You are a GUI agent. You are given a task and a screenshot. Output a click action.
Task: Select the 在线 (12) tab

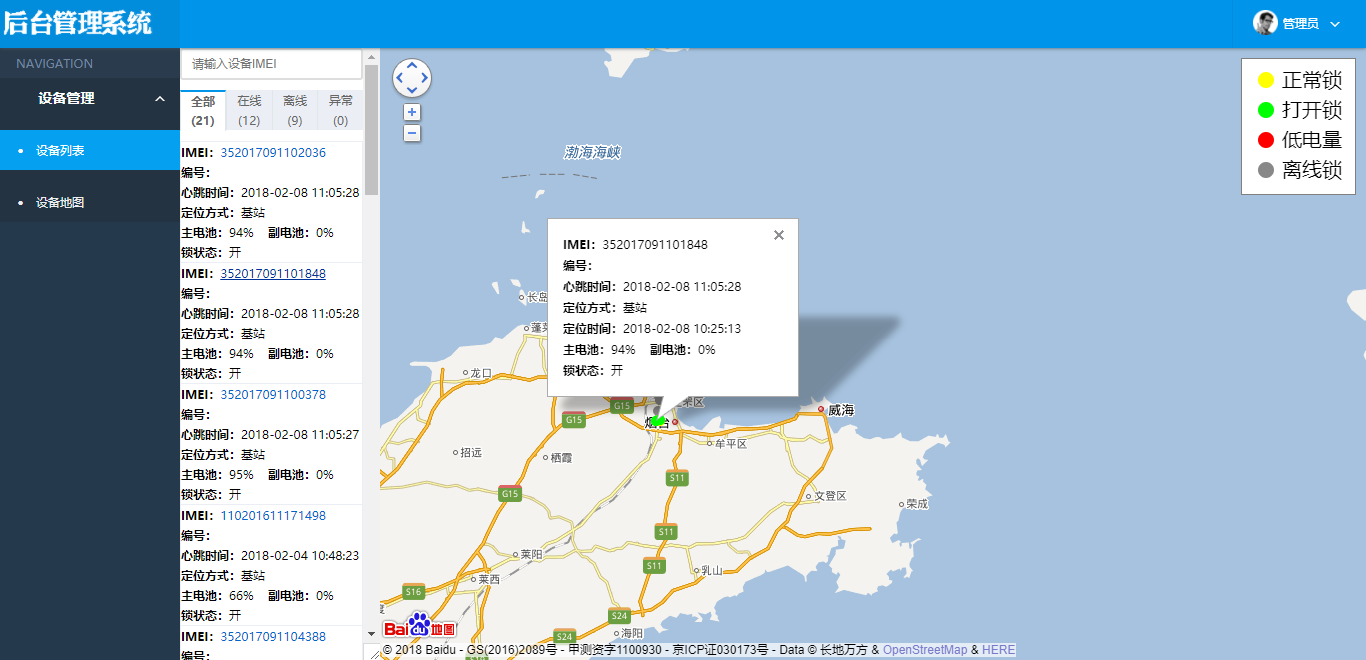tap(249, 110)
